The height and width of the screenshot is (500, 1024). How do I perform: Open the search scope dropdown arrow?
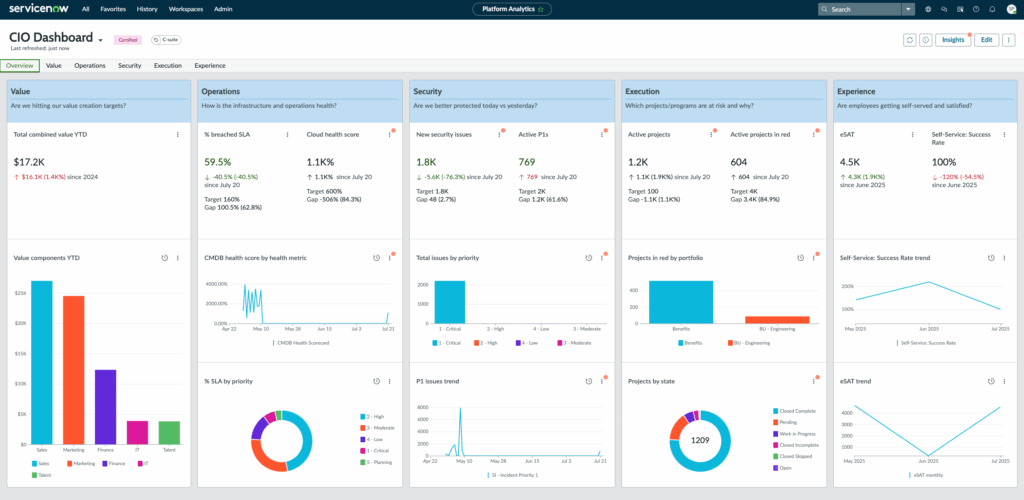(908, 9)
